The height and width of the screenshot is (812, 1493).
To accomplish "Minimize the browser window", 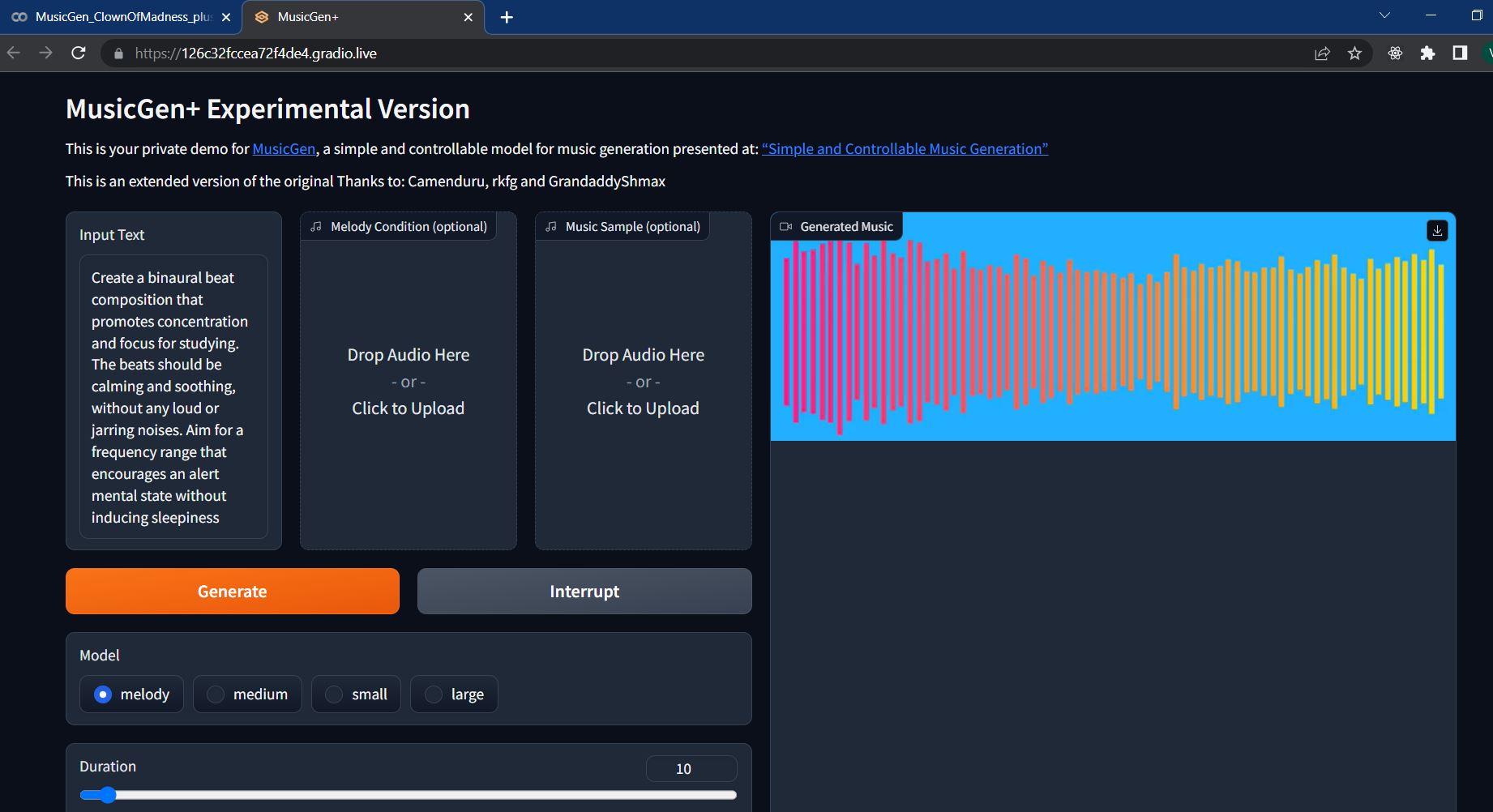I will pos(1431,15).
